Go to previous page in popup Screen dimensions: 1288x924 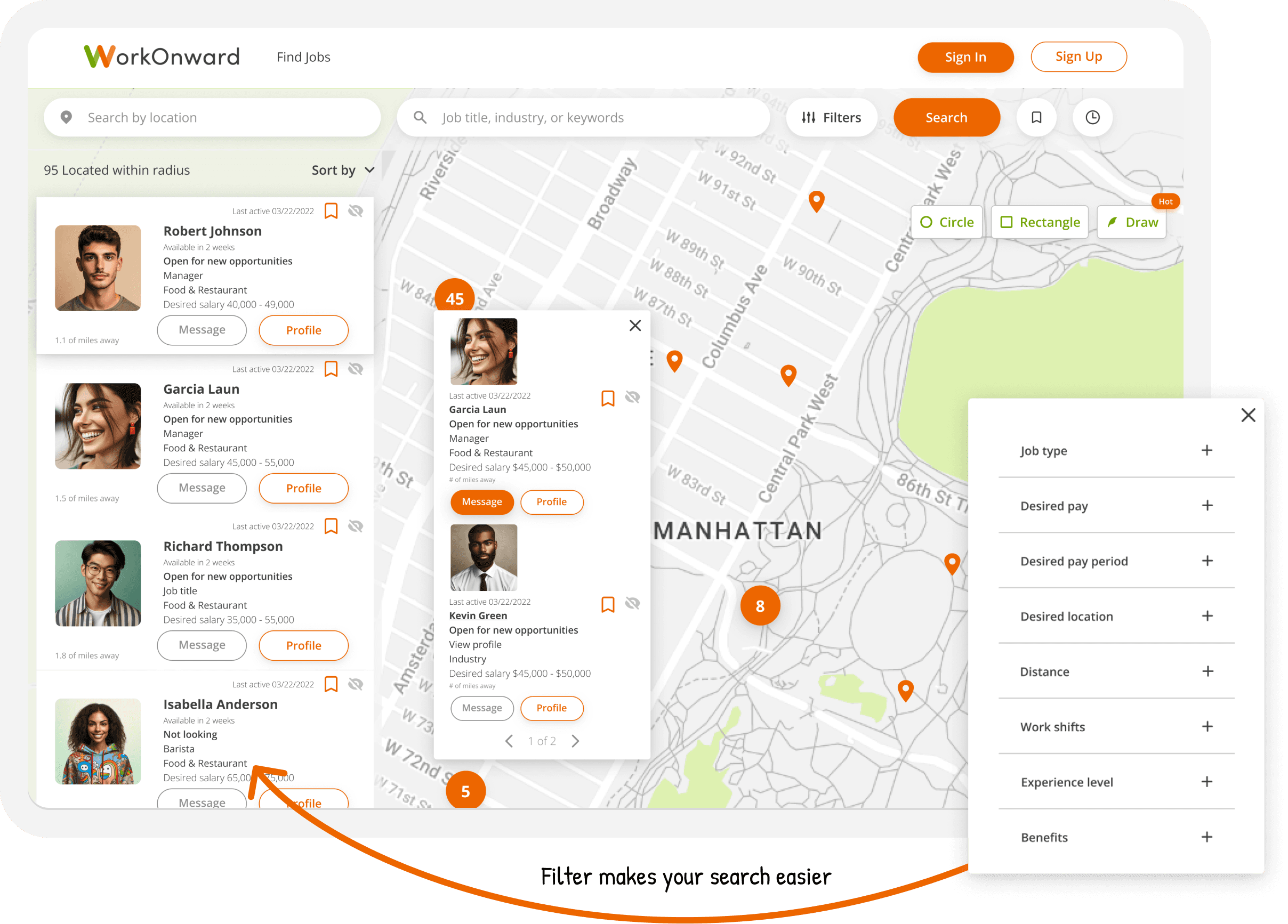click(509, 741)
